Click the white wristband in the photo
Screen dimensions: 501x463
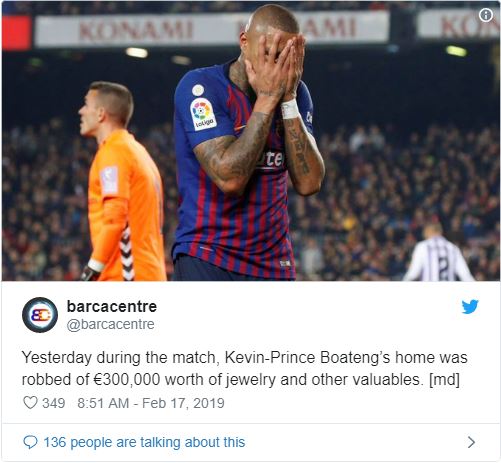(290, 109)
